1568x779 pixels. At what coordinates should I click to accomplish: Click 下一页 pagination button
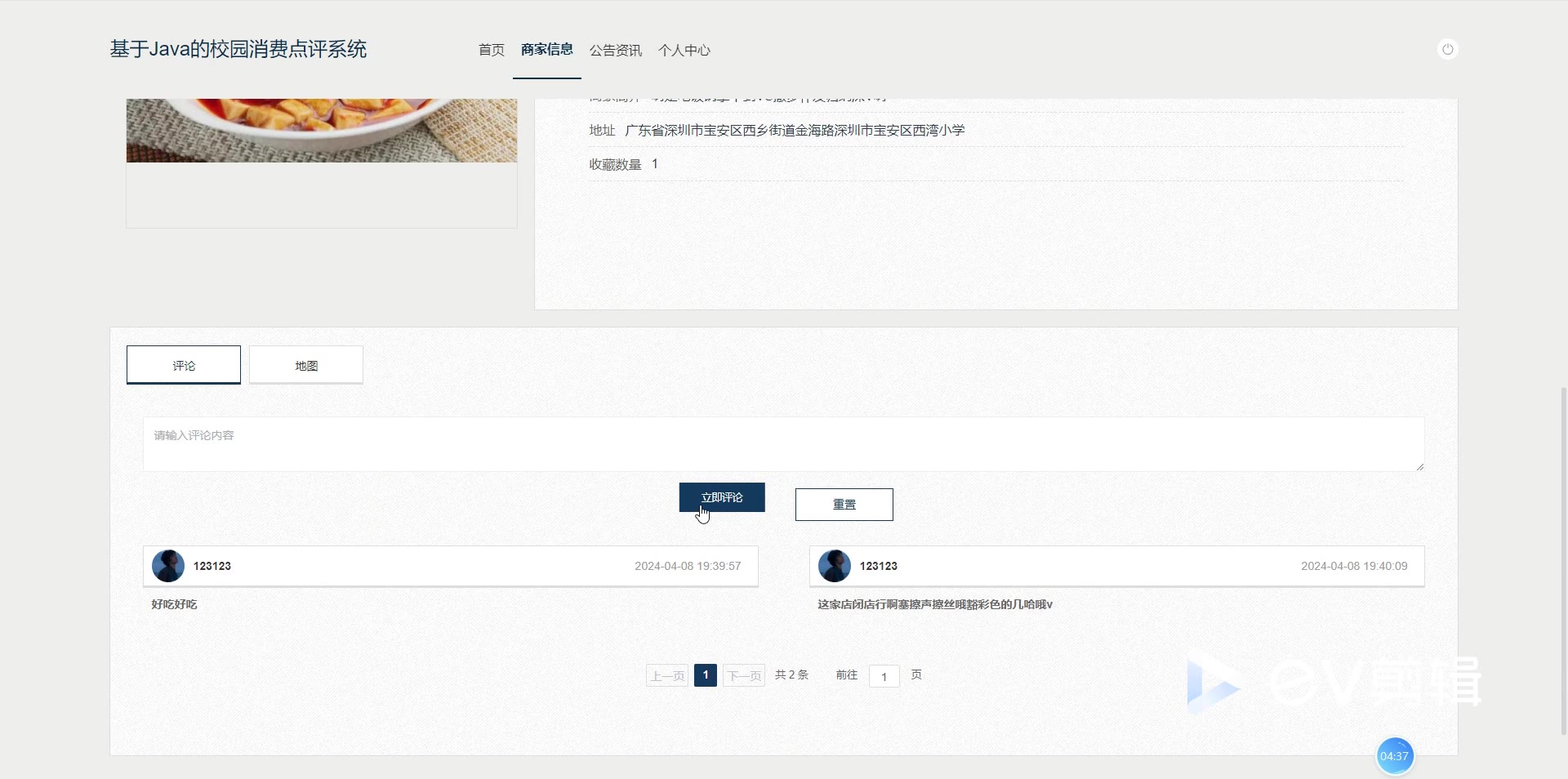pos(744,675)
